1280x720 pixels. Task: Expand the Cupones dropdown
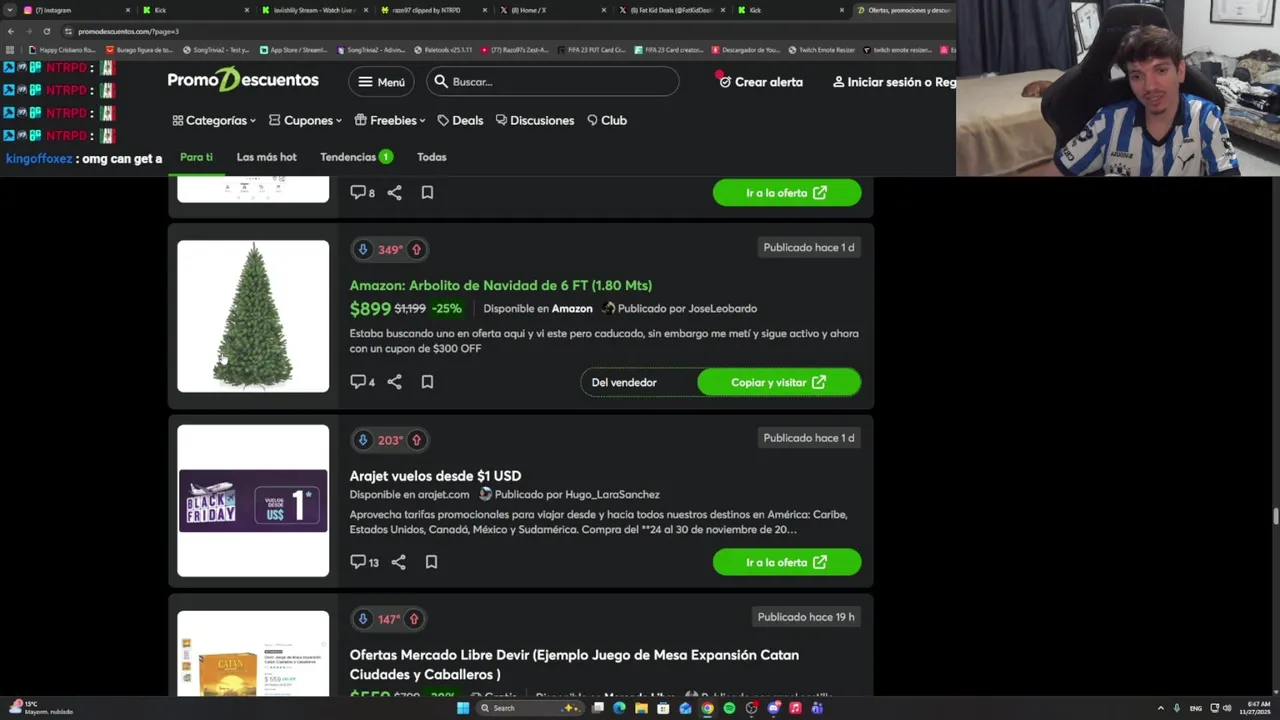click(x=305, y=120)
